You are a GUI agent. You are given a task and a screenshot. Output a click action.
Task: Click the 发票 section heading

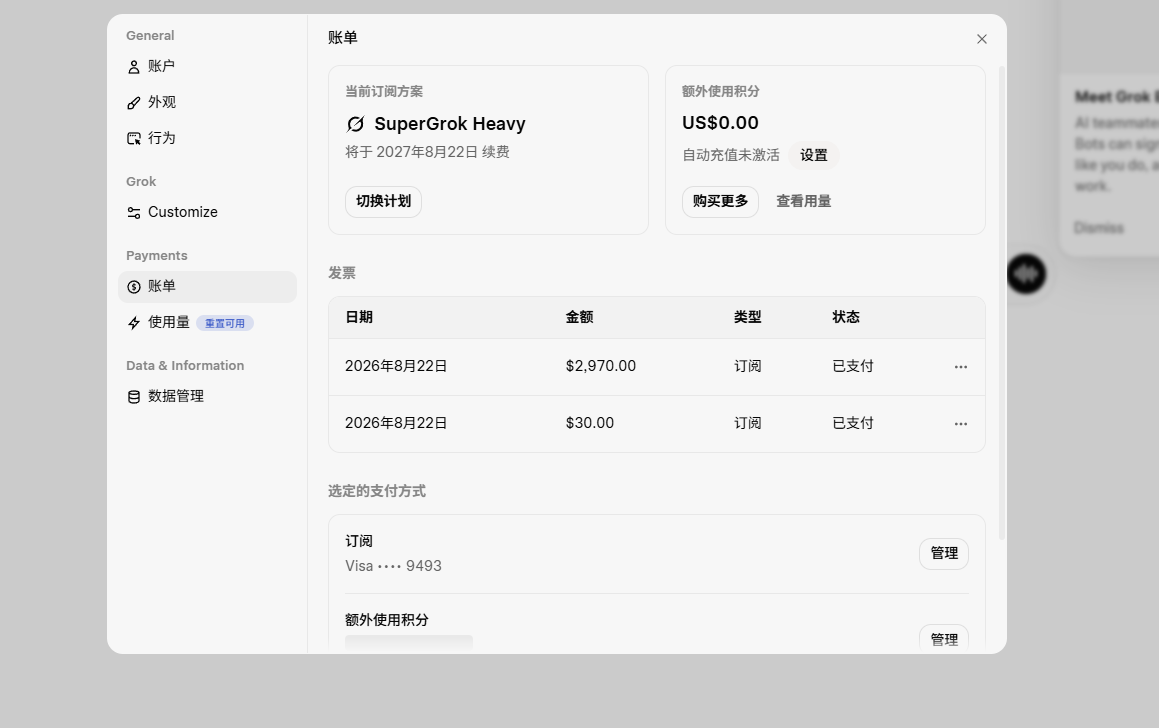pyautogui.click(x=342, y=273)
